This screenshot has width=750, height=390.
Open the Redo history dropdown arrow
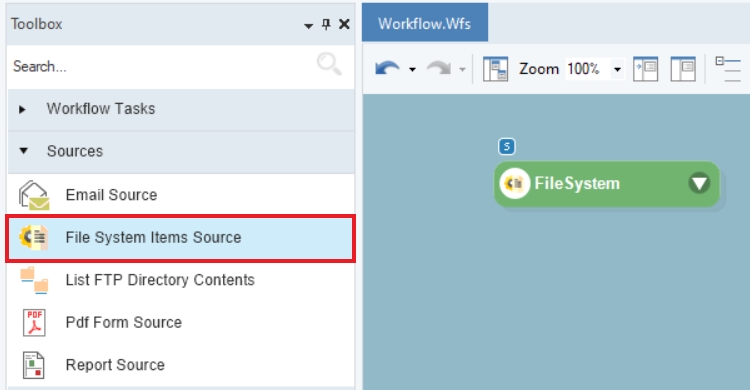[462, 70]
